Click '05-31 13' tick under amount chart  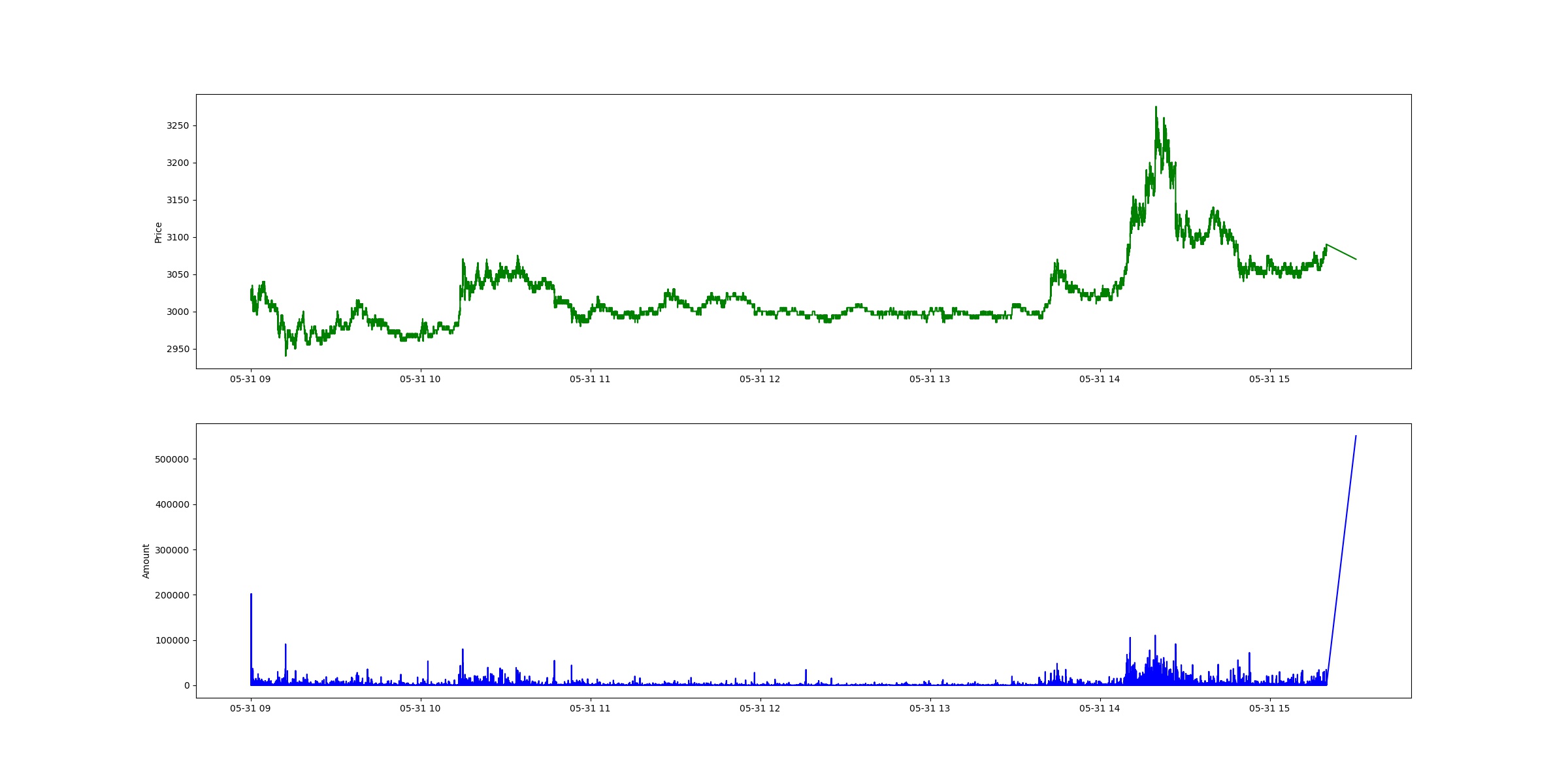(930, 708)
